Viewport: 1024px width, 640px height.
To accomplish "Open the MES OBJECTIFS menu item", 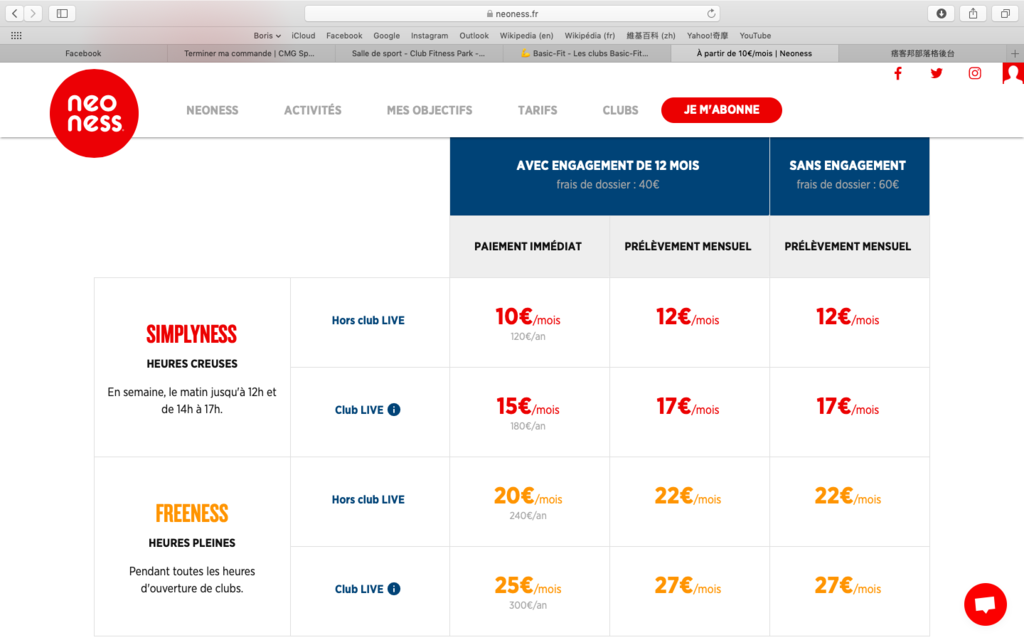I will click(x=429, y=110).
